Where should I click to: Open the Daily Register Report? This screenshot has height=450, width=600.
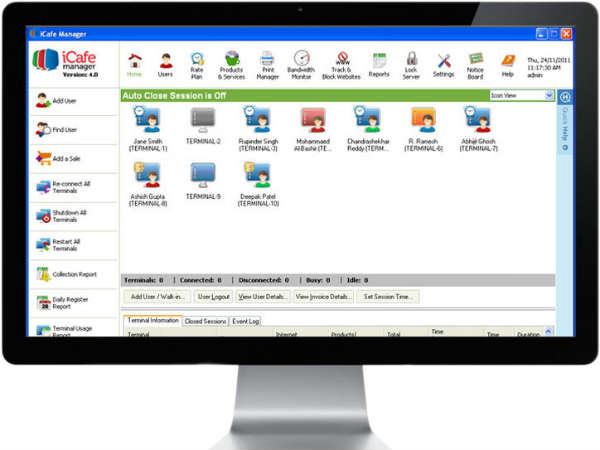click(x=74, y=303)
